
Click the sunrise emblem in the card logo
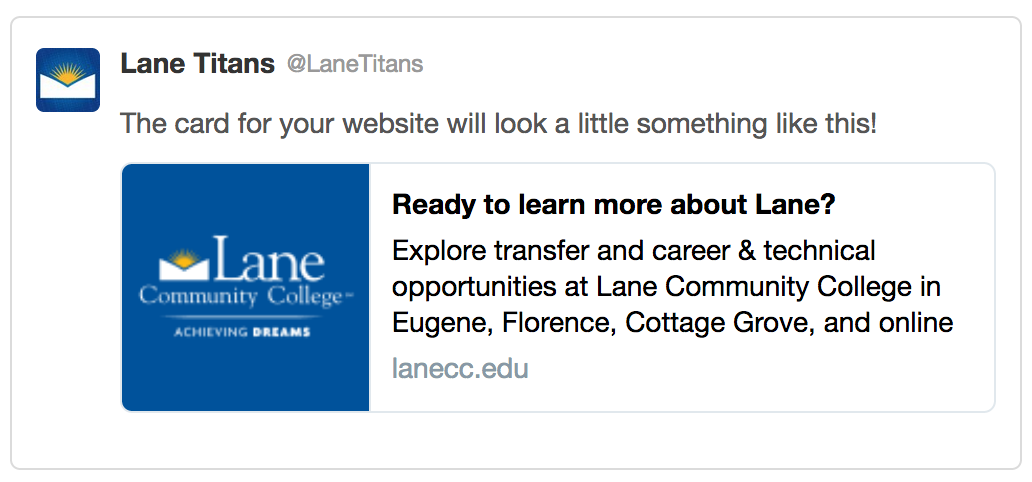pos(184,264)
